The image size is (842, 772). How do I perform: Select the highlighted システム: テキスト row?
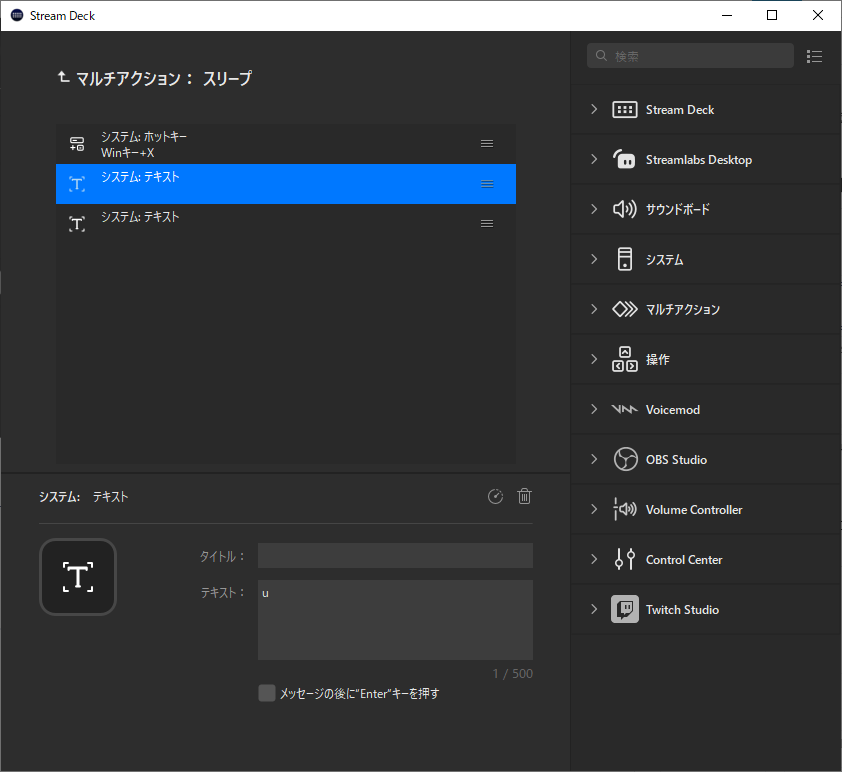coord(286,184)
